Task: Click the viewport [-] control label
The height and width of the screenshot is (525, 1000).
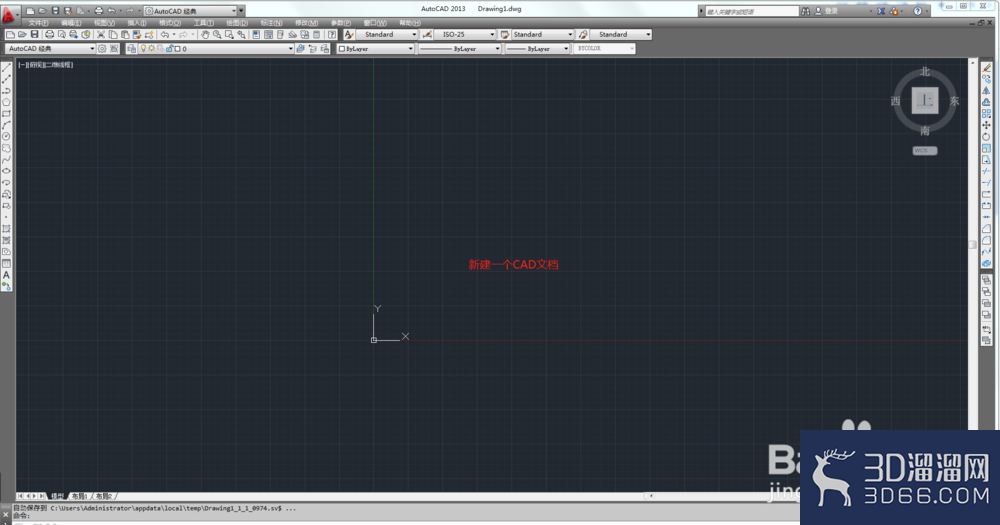Action: click(x=21, y=64)
